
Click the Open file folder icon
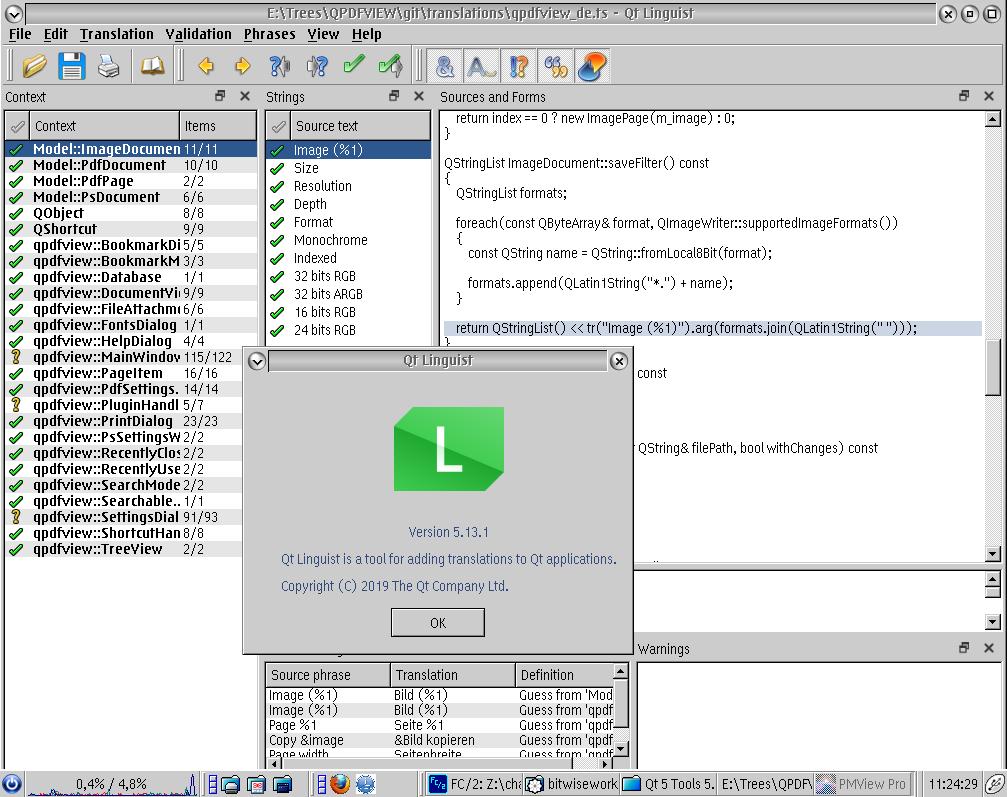pos(35,67)
